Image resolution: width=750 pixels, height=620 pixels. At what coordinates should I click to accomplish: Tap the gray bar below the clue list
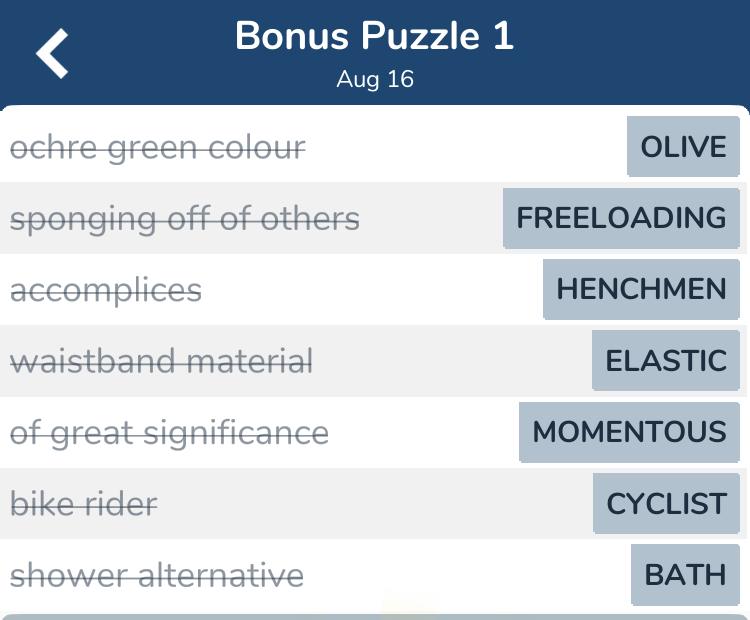click(375, 617)
